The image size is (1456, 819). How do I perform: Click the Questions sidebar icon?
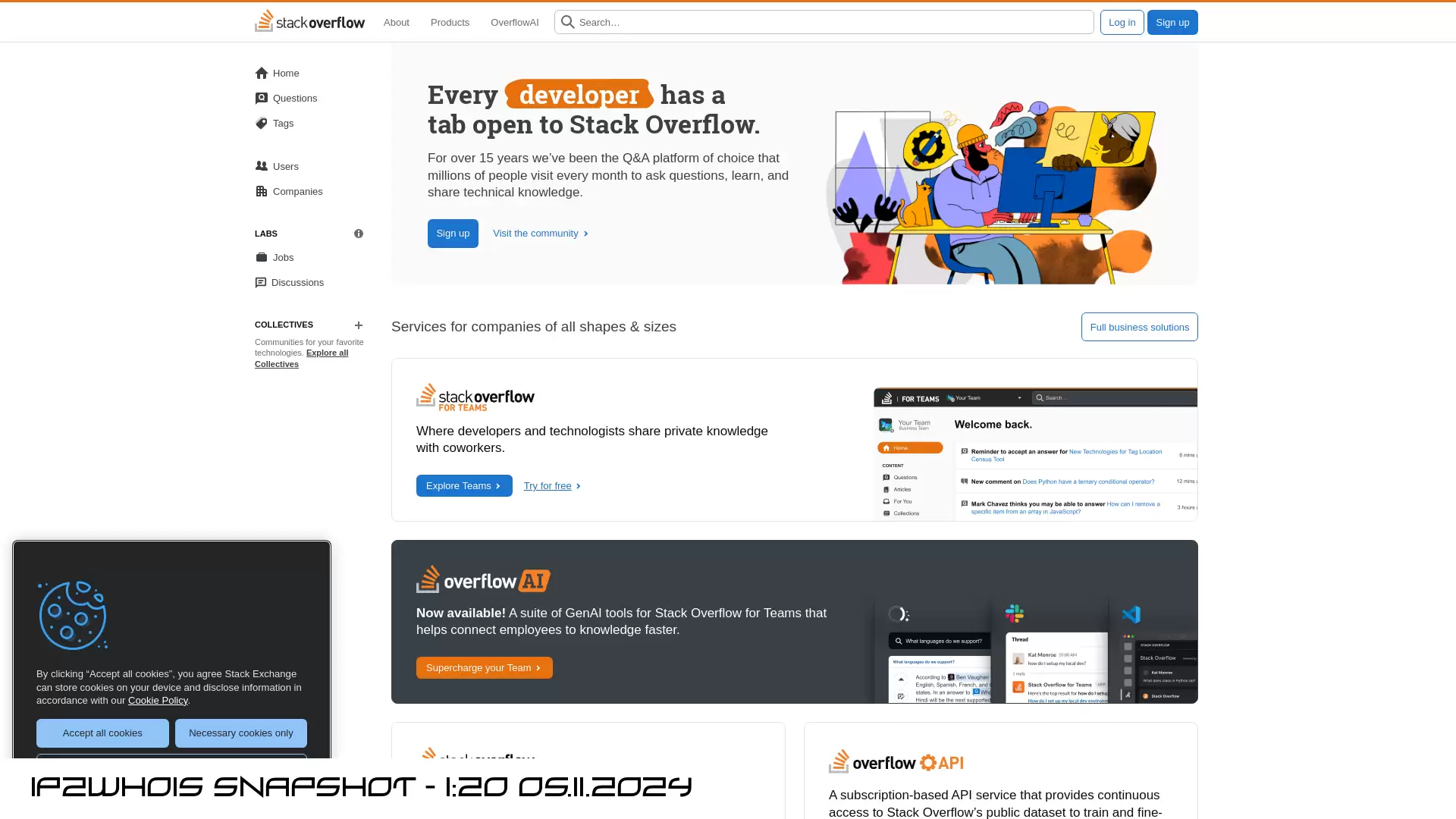click(x=261, y=97)
